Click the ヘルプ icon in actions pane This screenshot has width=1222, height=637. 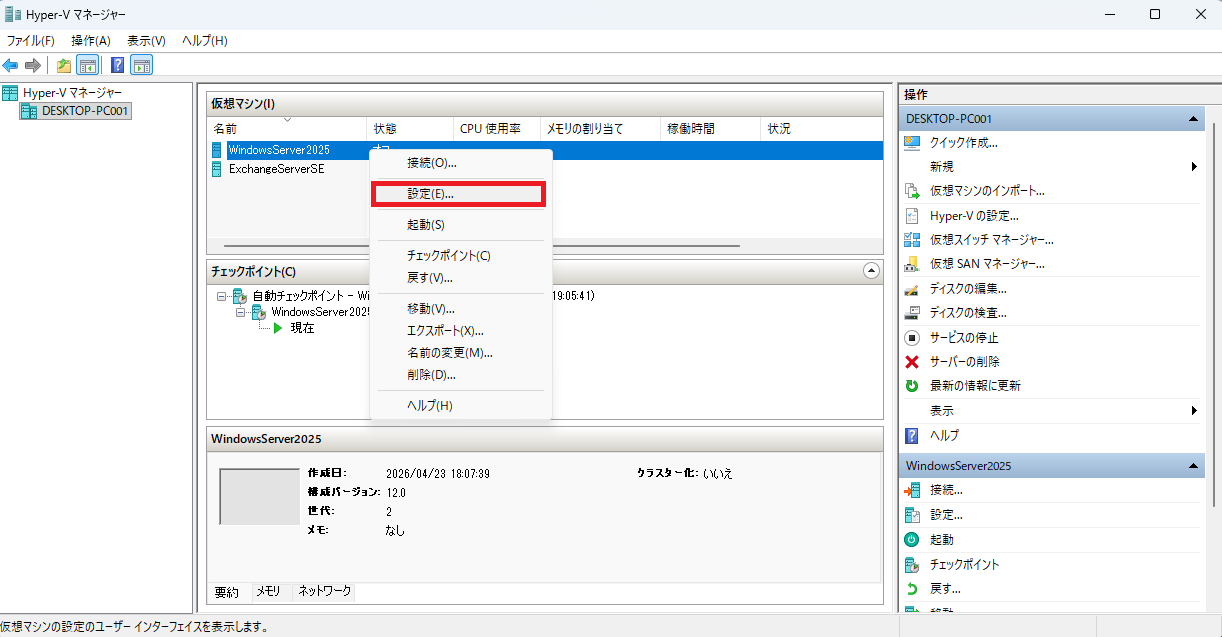911,435
